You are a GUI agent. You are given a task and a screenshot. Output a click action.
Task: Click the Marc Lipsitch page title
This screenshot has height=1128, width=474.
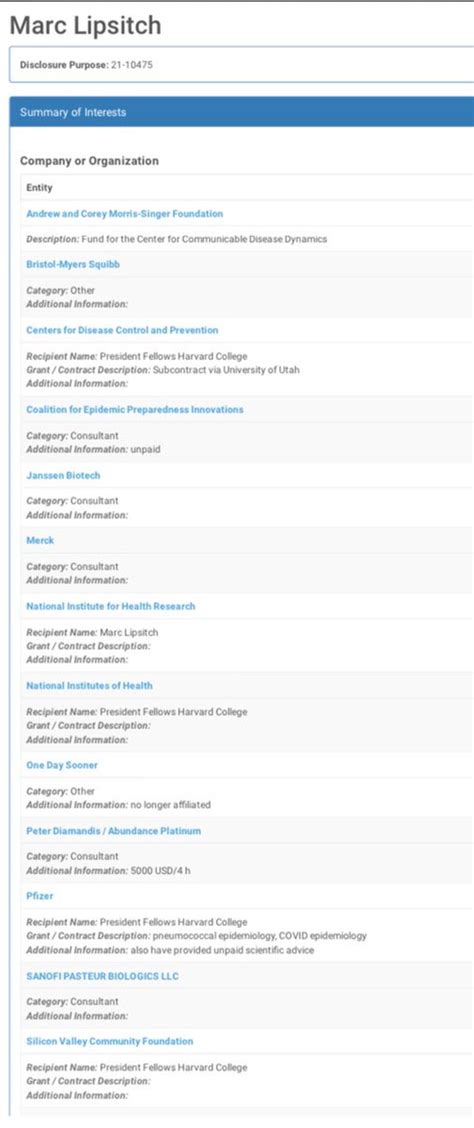pos(86,25)
